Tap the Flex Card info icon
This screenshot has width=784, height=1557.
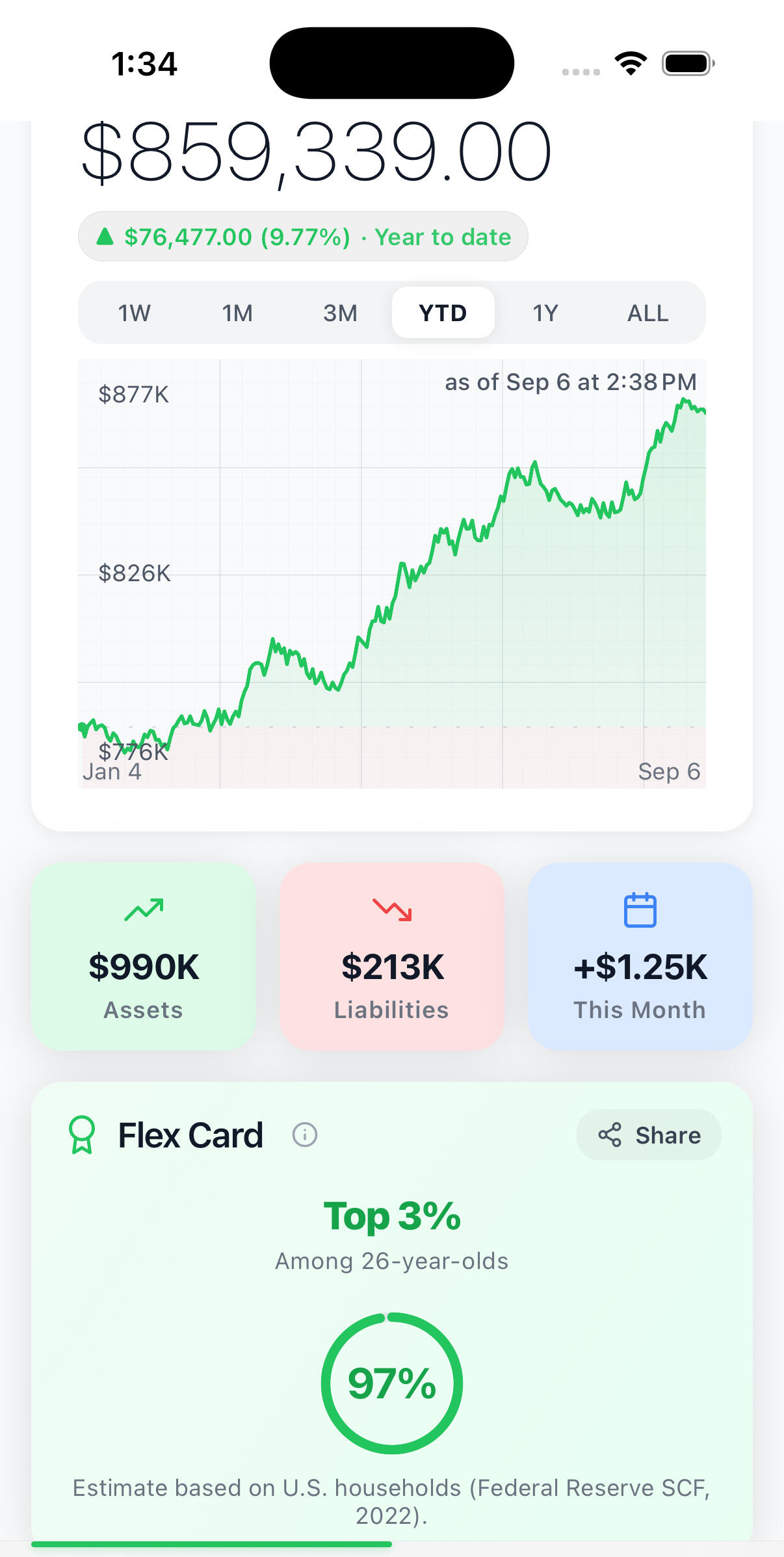click(305, 1135)
